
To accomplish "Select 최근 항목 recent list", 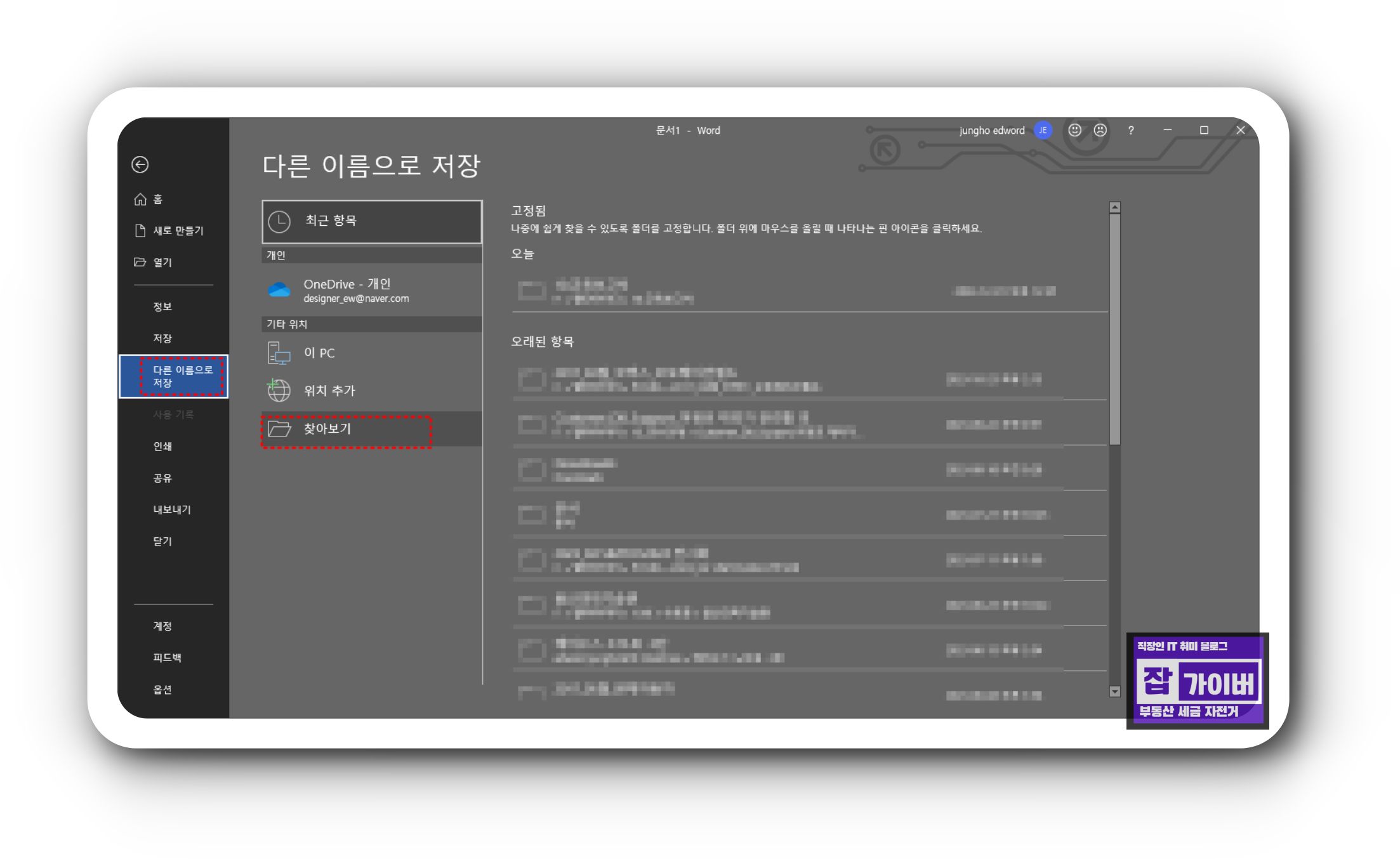I will (371, 221).
